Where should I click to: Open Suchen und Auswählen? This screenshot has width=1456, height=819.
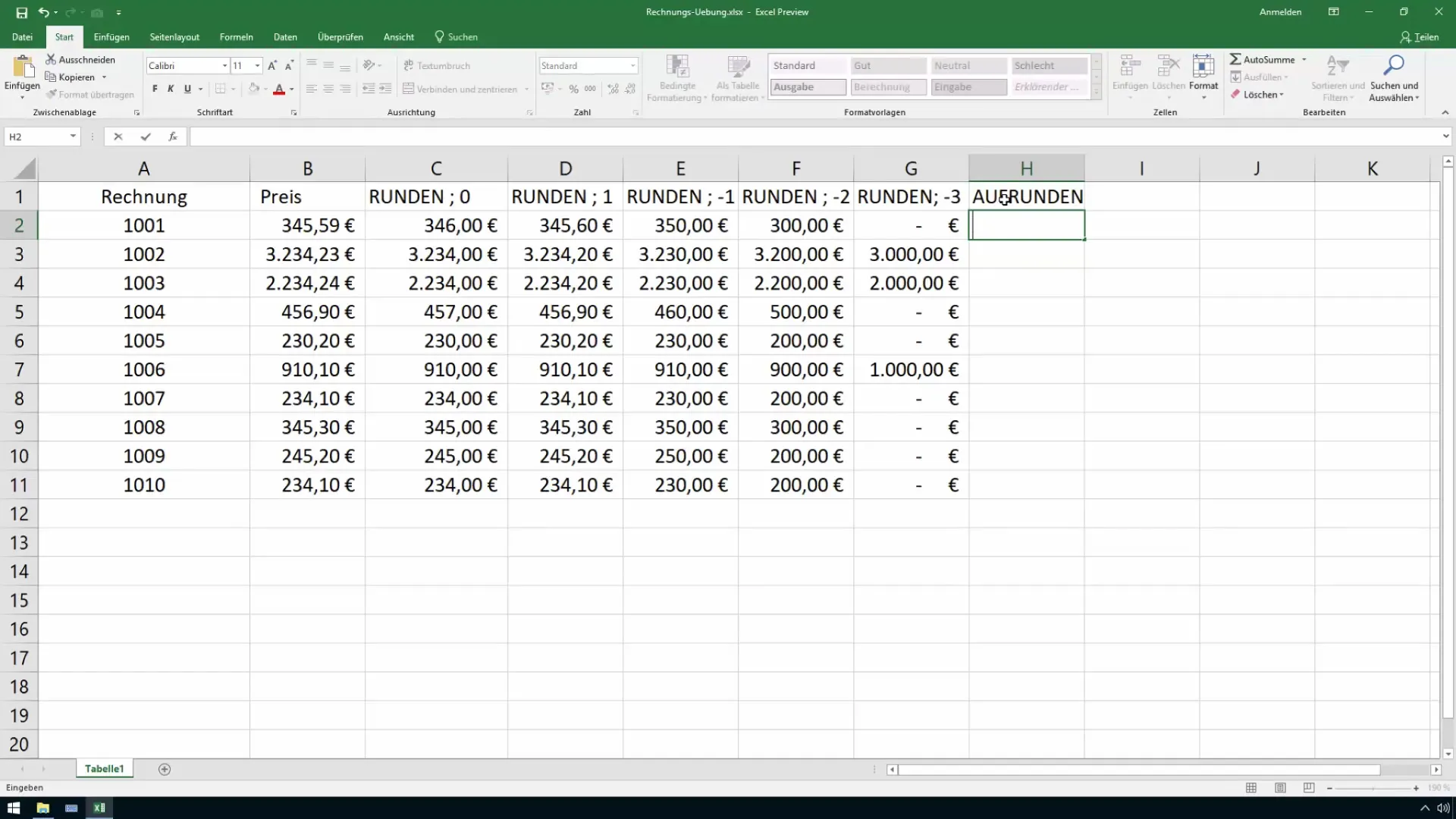(1394, 77)
